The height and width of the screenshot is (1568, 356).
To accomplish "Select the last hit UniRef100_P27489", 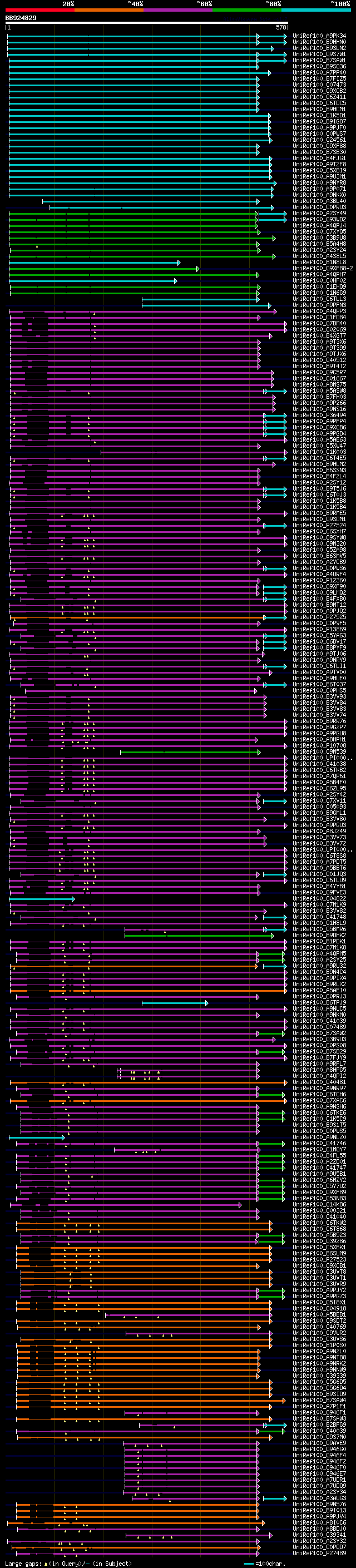I will point(319,1553).
